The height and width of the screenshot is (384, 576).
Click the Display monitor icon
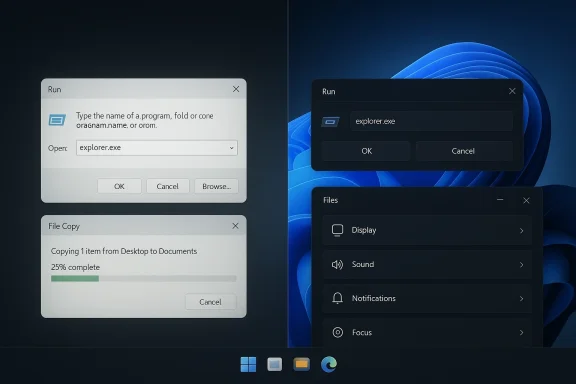[x=337, y=230]
